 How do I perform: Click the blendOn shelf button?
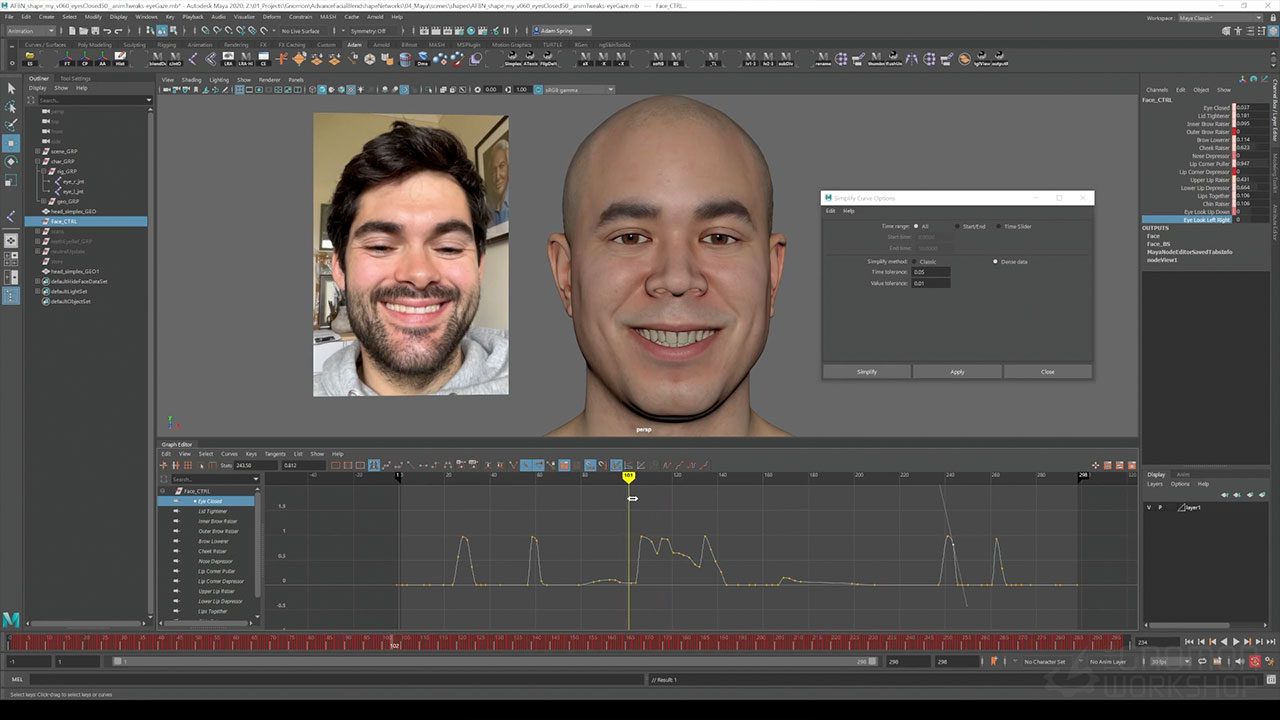158,60
